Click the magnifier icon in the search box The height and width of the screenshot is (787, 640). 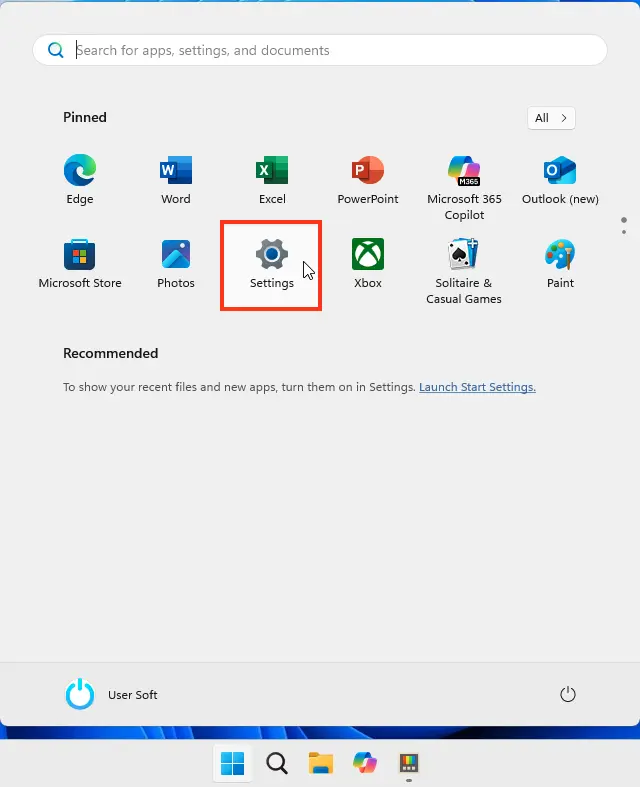pyautogui.click(x=56, y=50)
